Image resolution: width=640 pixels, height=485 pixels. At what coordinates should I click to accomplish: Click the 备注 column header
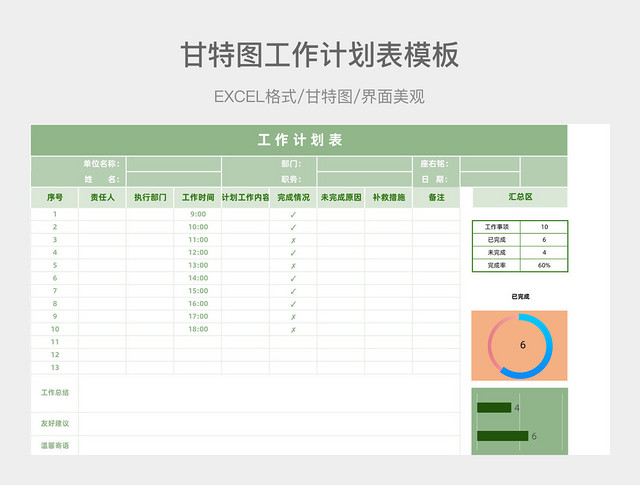(x=436, y=198)
